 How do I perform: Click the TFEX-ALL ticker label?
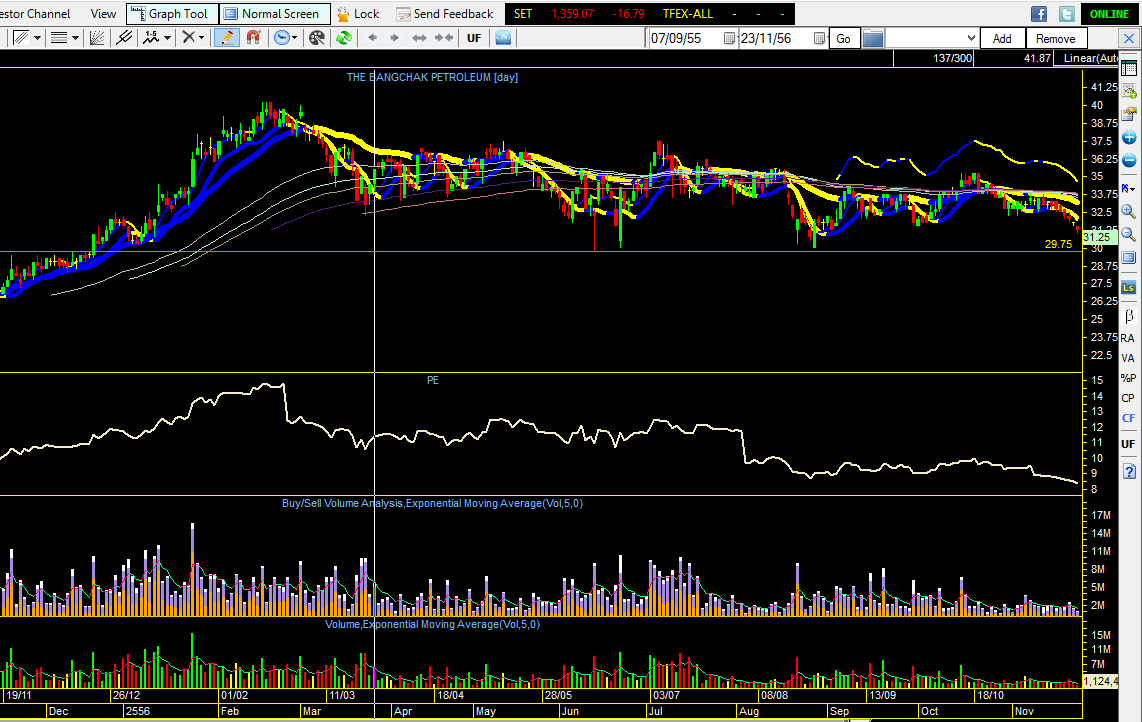[x=688, y=14]
